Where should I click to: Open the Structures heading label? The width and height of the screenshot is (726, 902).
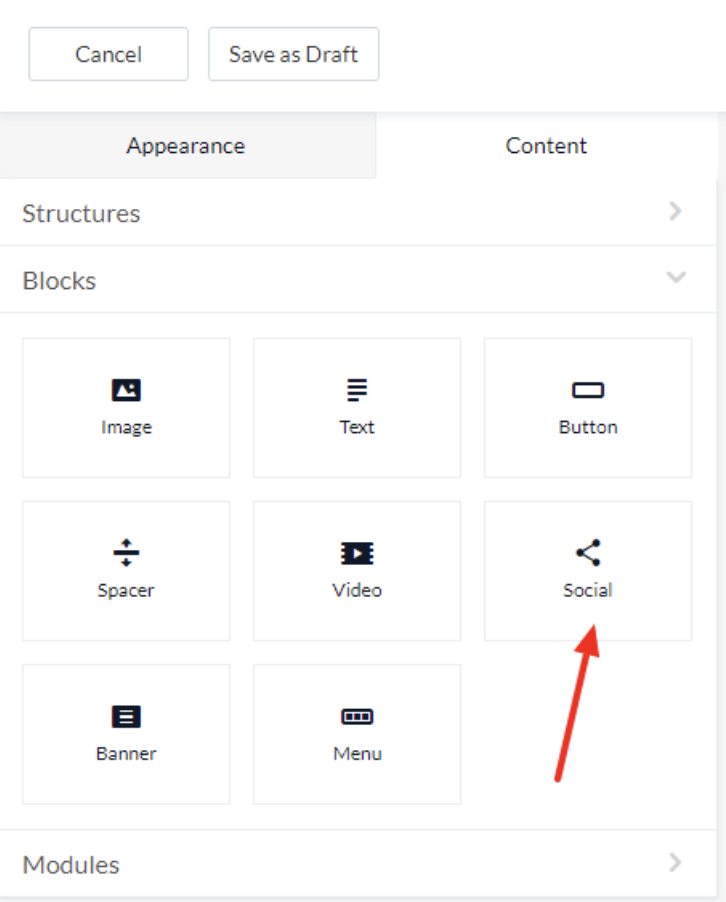pos(81,213)
